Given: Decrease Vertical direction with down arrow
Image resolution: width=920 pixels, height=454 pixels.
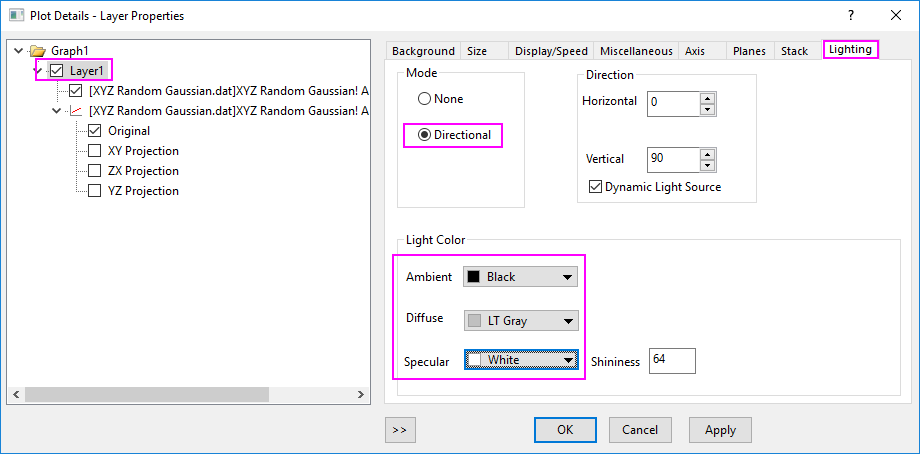Looking at the screenshot, I should point(708,165).
